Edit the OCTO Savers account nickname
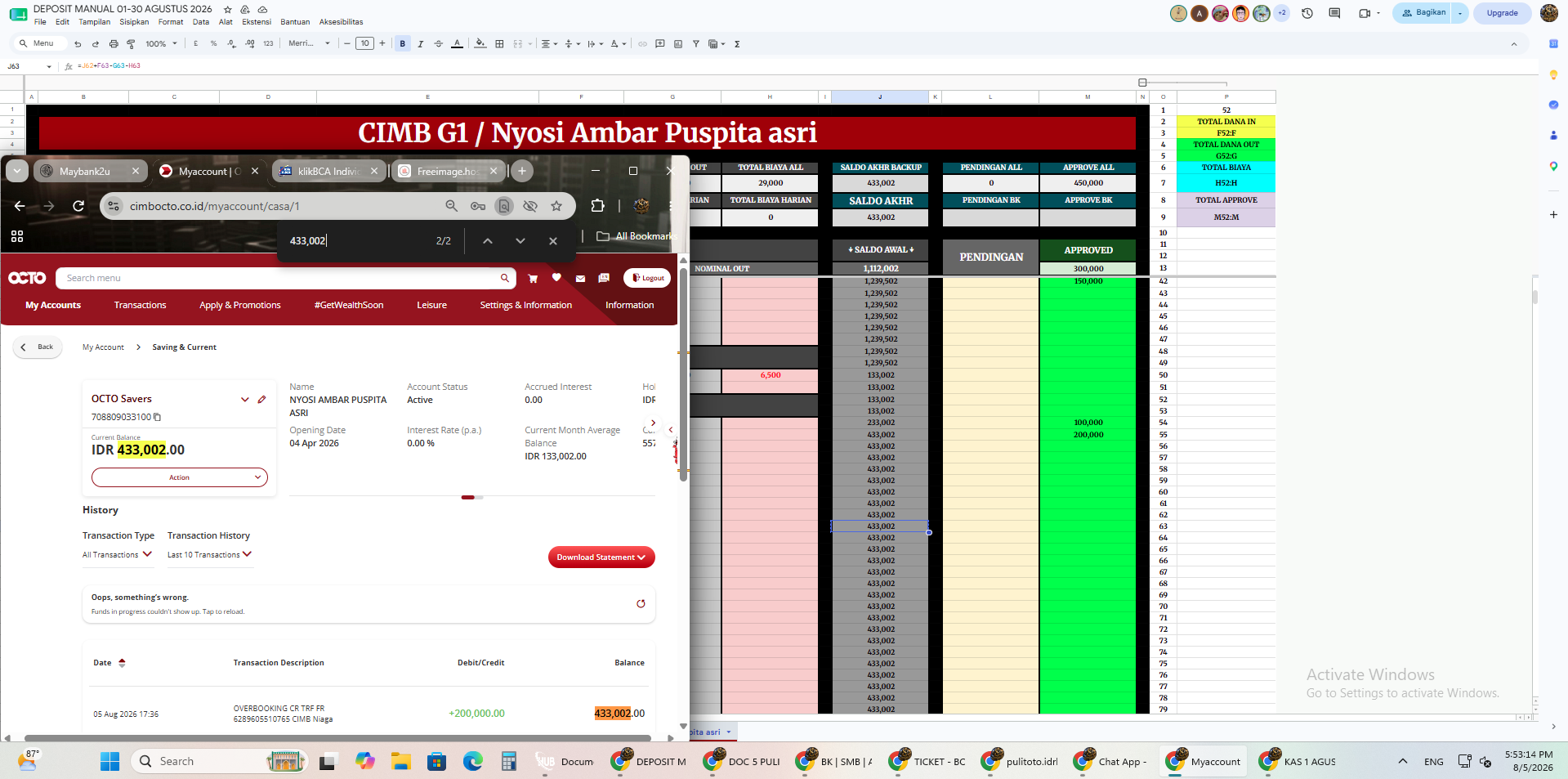Viewport: 1568px width, 779px height. point(261,400)
